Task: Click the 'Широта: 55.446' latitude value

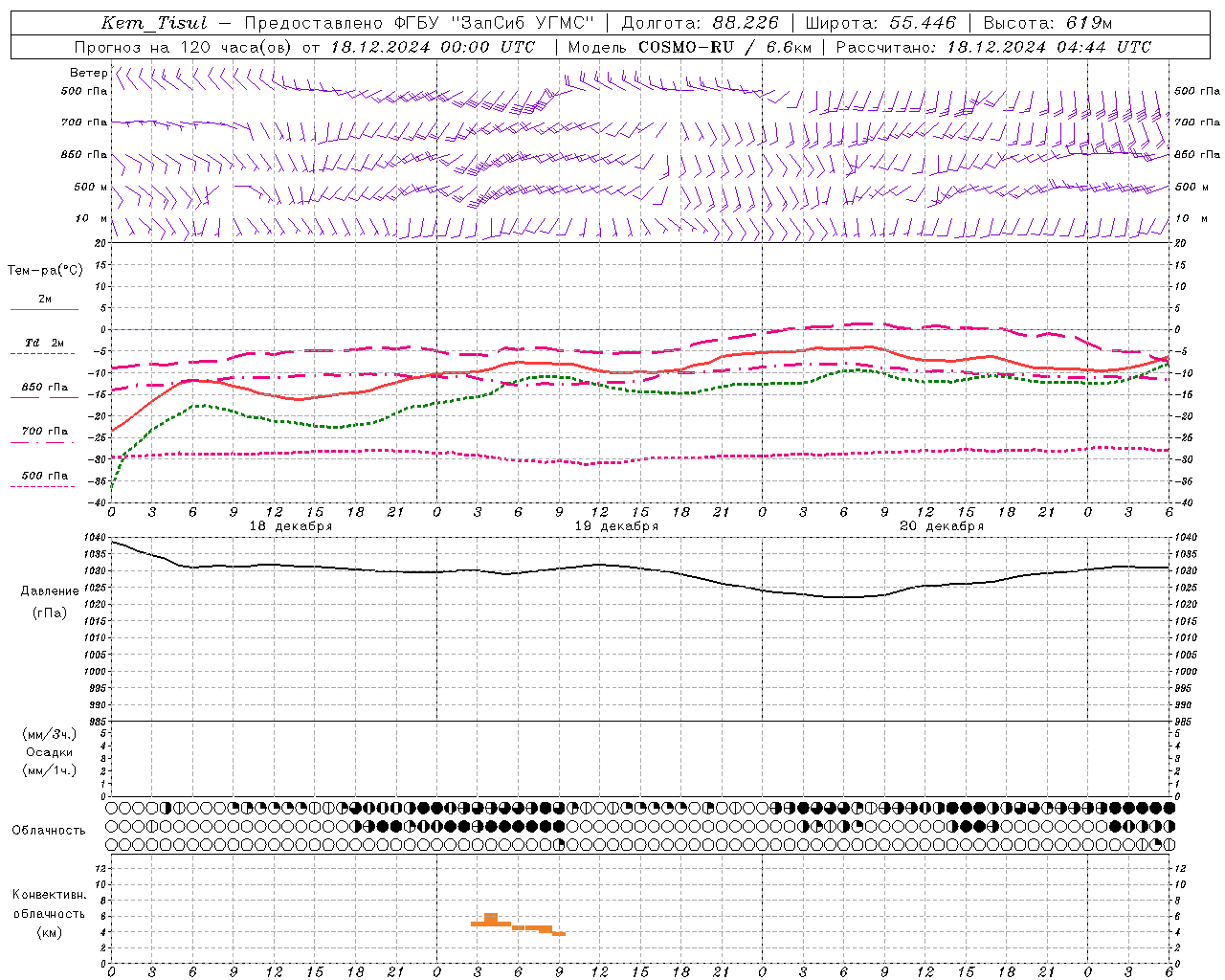Action: (x=880, y=23)
